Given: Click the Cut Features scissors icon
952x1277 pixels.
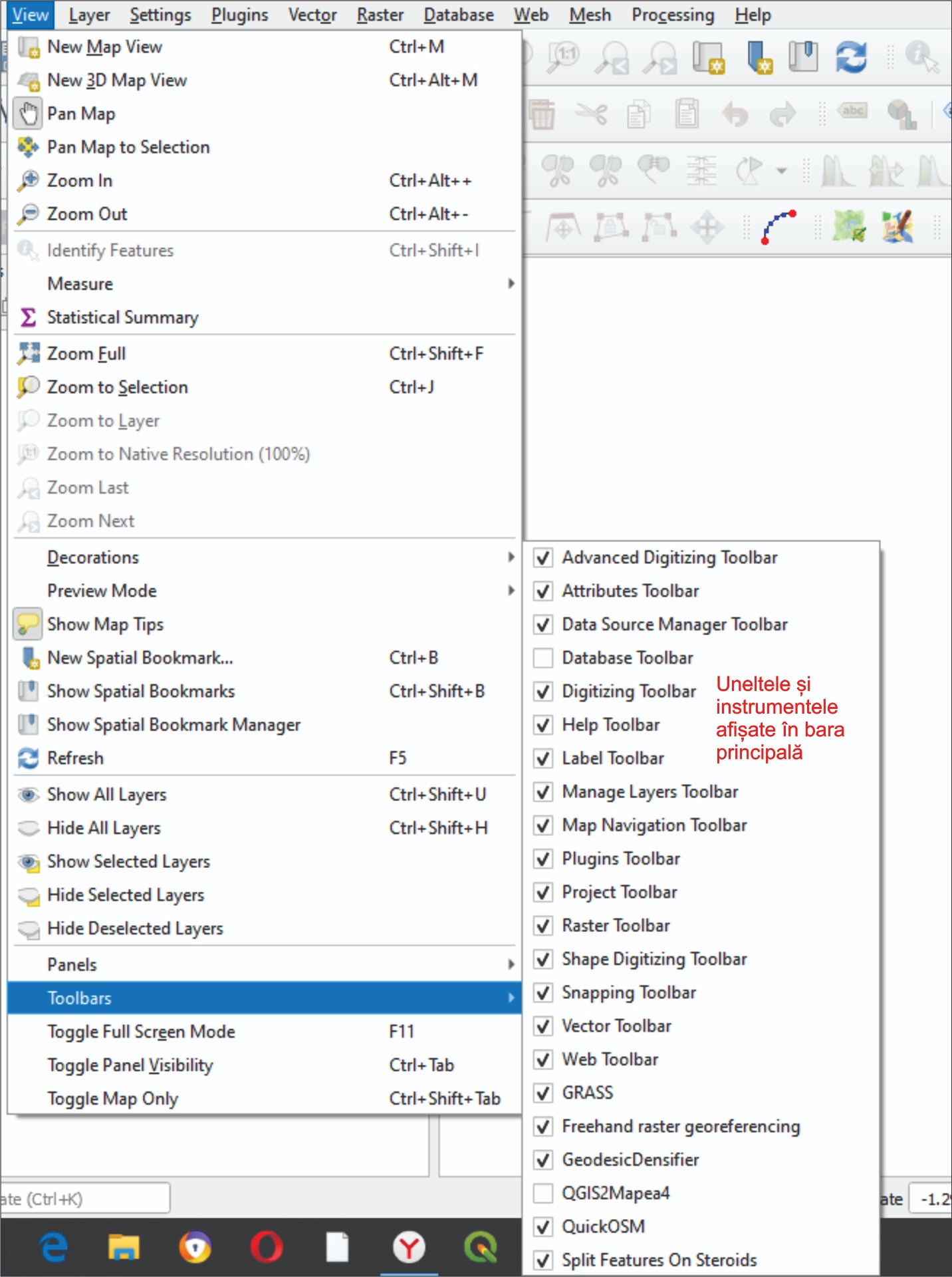Looking at the screenshot, I should pyautogui.click(x=591, y=114).
